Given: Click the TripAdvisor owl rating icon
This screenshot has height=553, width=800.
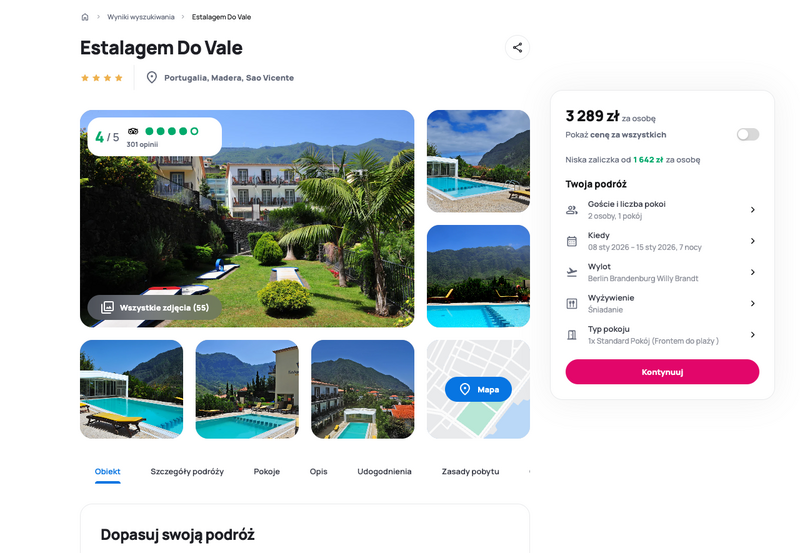Looking at the screenshot, I should pyautogui.click(x=133, y=131).
